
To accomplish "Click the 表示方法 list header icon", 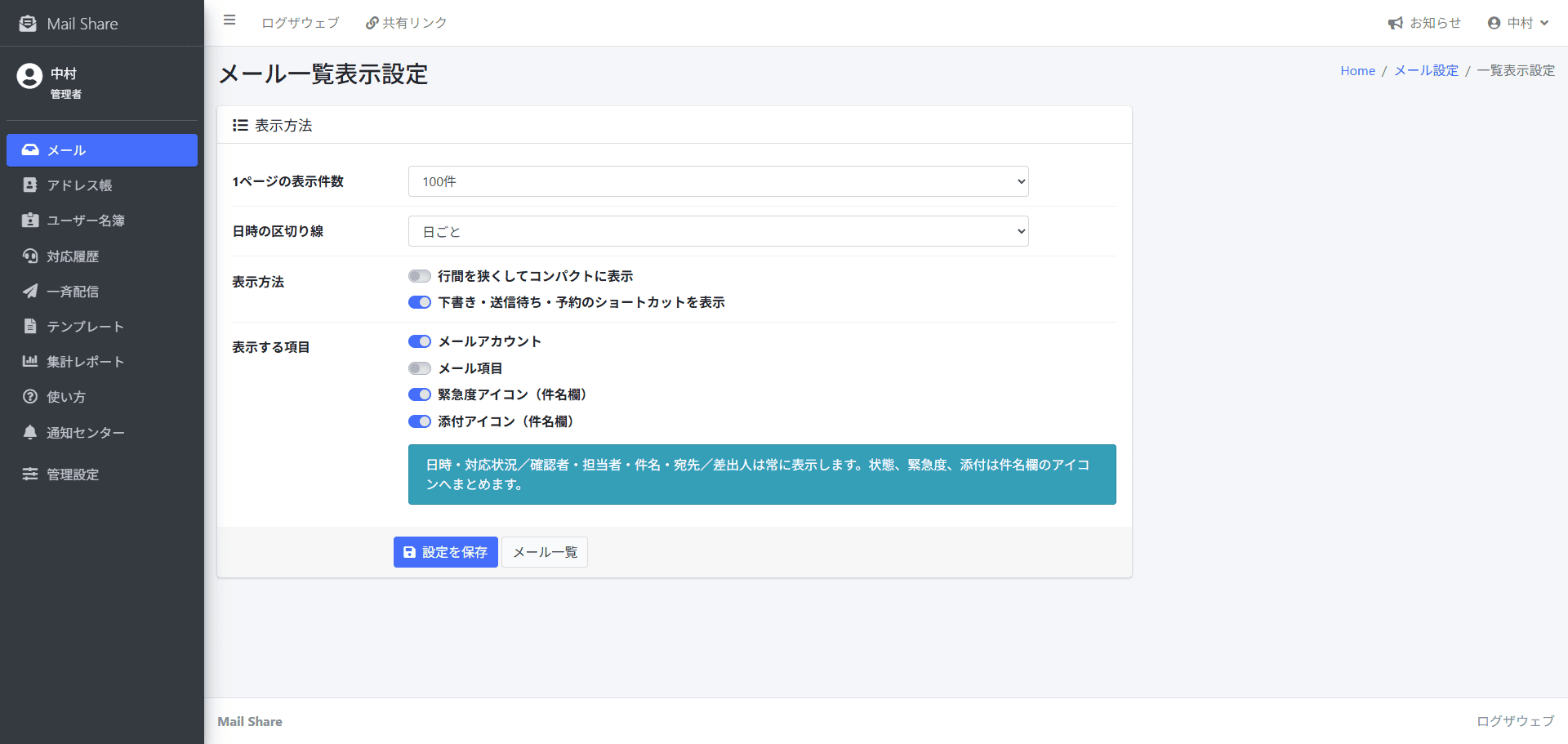I will coord(240,126).
